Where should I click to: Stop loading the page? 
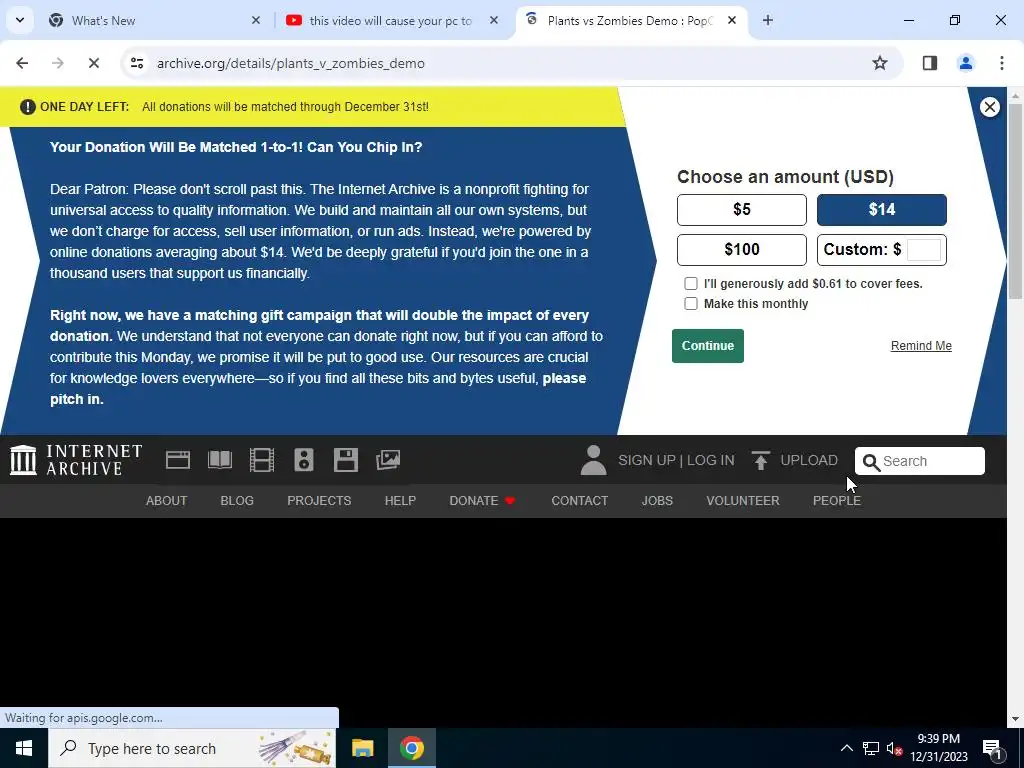(x=93, y=63)
